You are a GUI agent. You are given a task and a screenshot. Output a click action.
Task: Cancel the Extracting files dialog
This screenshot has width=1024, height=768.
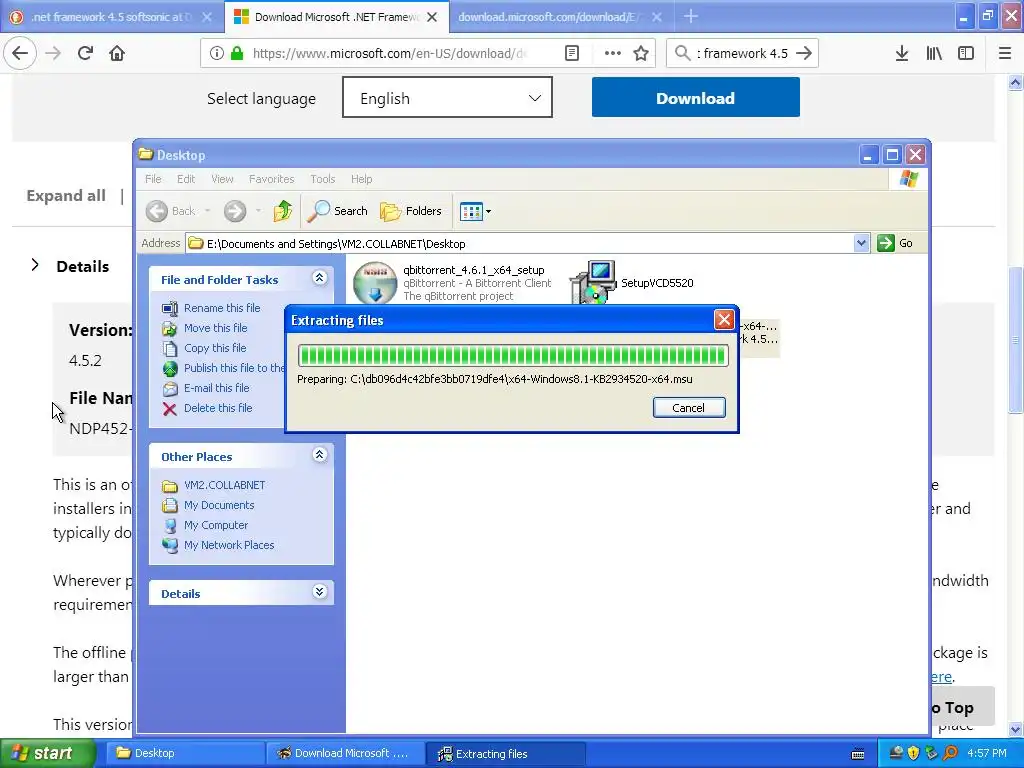pos(689,408)
